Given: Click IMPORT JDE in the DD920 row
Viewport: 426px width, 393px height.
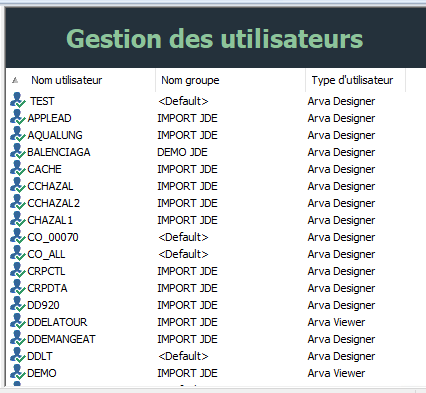Looking at the screenshot, I should (187, 305).
